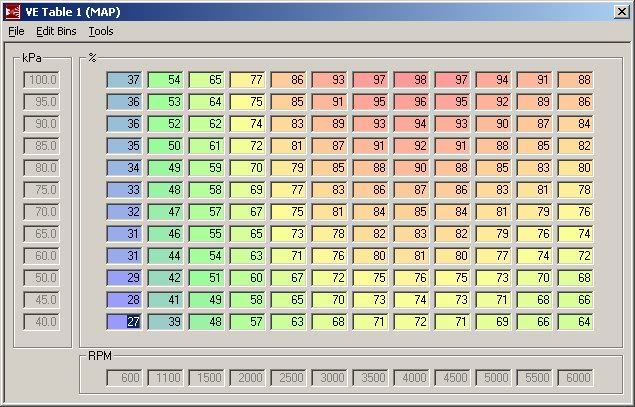This screenshot has width=635, height=407.
Task: Open the Edit Bins menu
Action: 56,31
